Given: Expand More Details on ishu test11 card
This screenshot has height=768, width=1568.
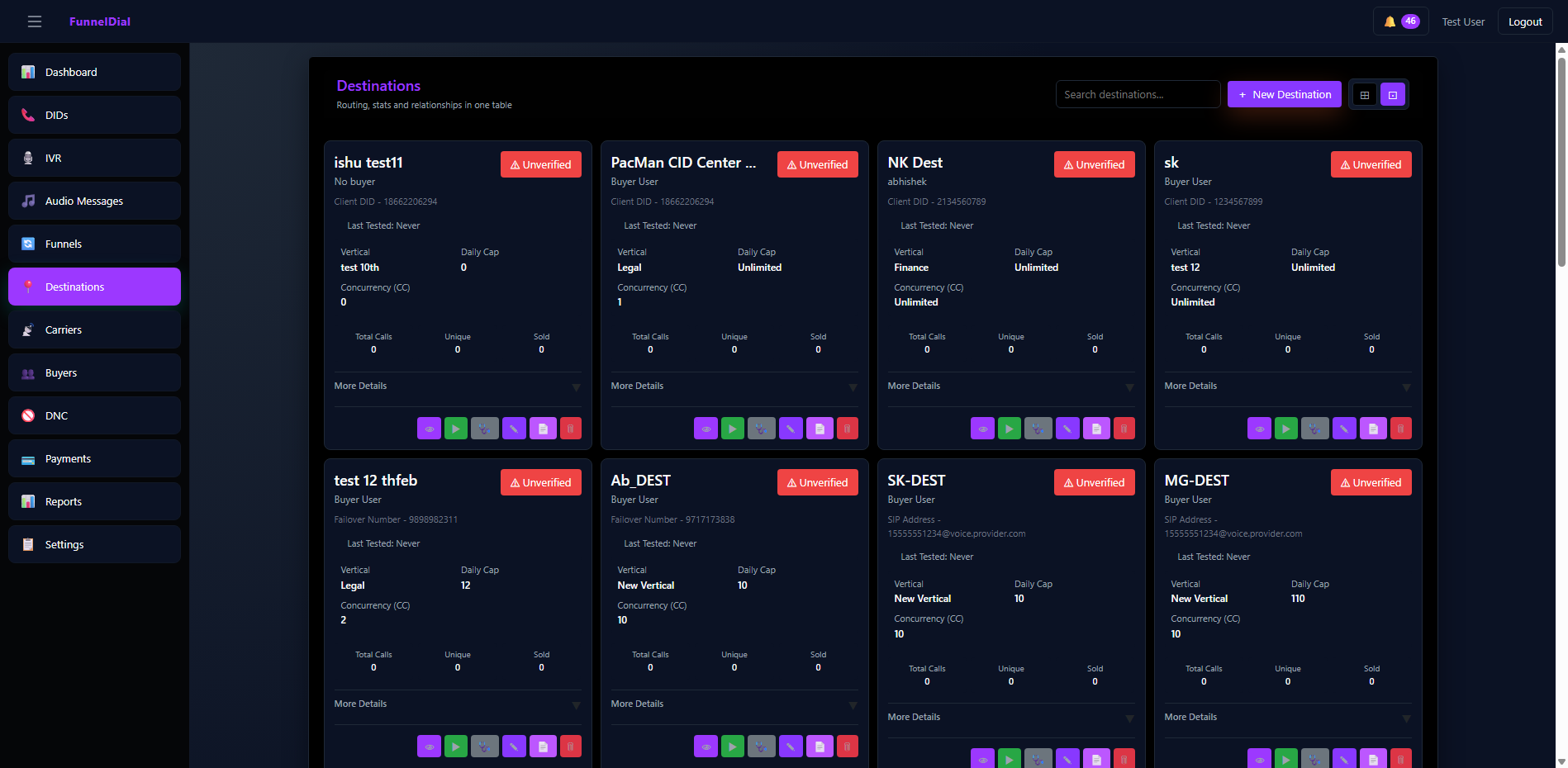Looking at the screenshot, I should [458, 386].
